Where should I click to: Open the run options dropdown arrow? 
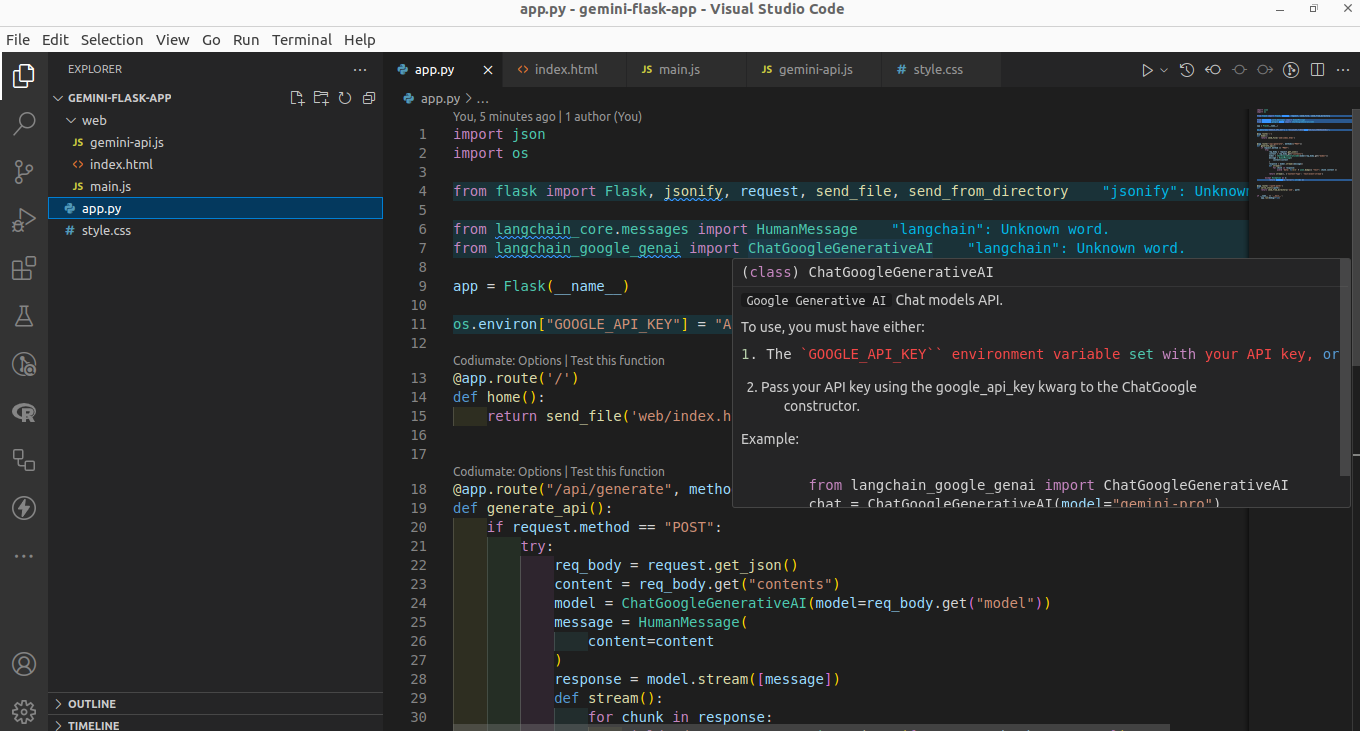click(1164, 70)
